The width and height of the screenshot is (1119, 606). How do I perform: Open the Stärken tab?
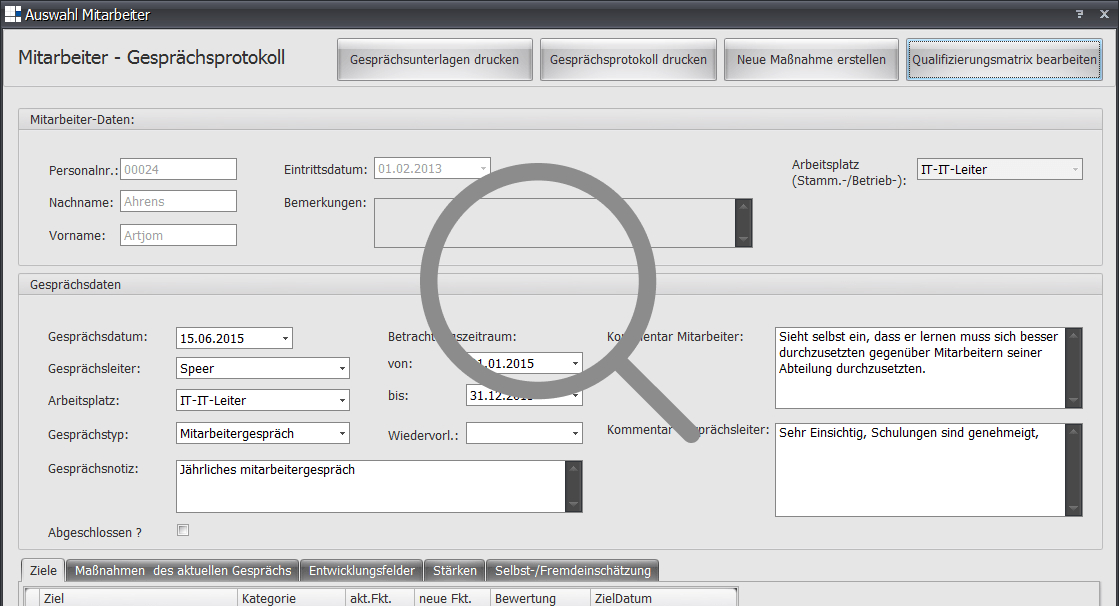(x=455, y=570)
